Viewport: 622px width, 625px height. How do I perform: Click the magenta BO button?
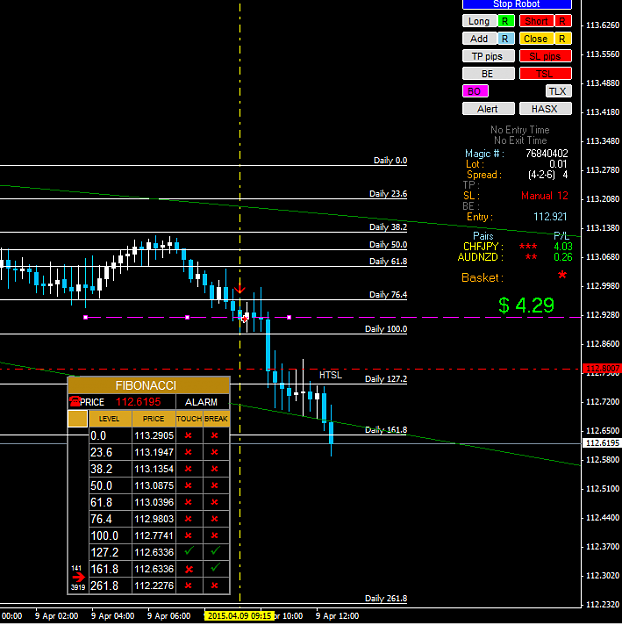(475, 91)
